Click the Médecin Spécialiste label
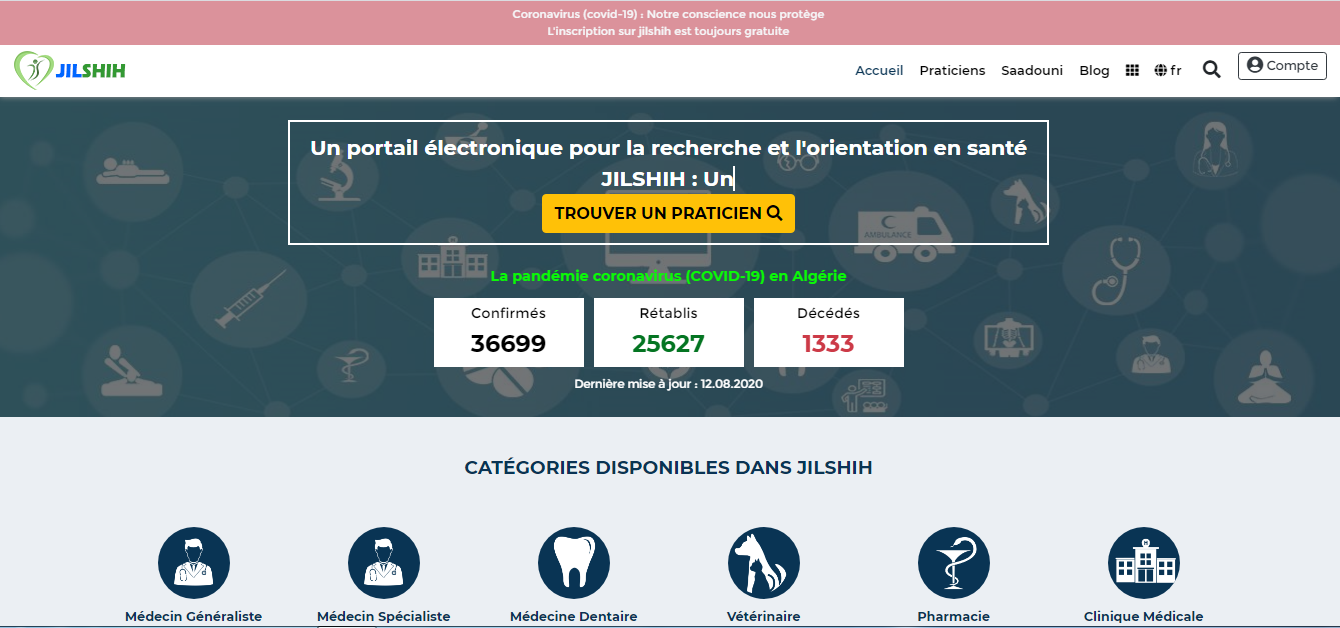The height and width of the screenshot is (628, 1340). coord(384,617)
